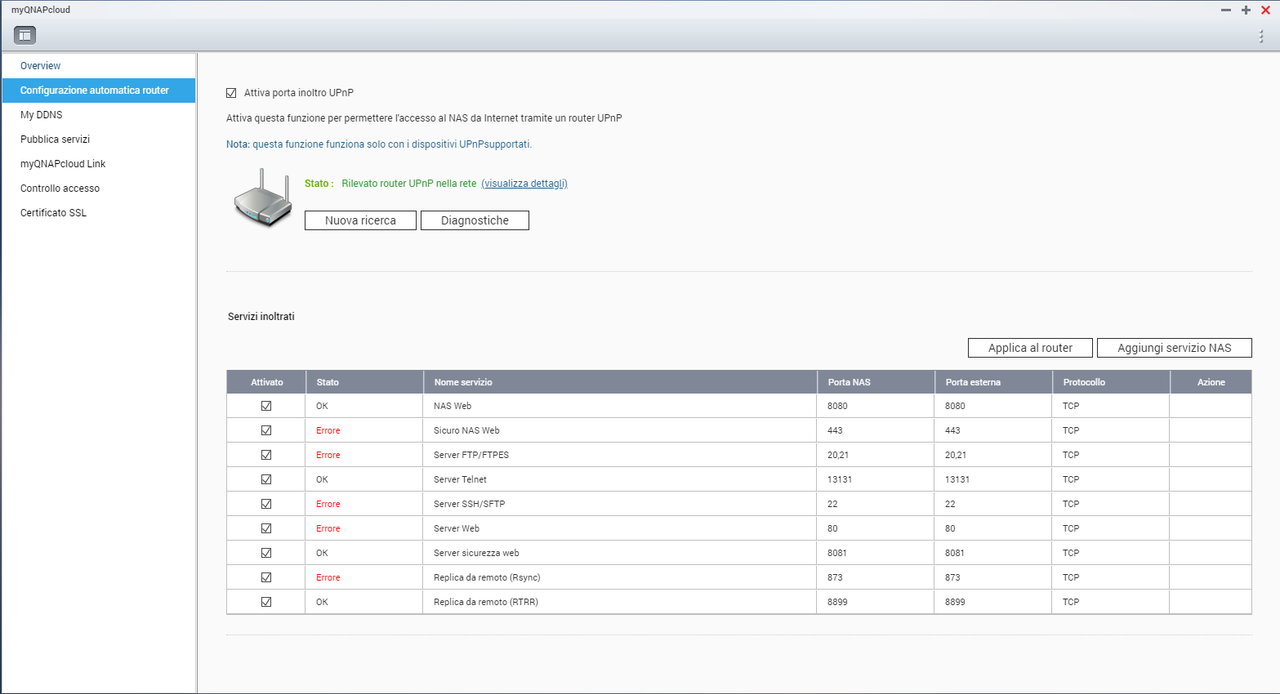The image size is (1280, 694).
Task: Select the Sicuro NAS Web row name
Action: pyautogui.click(x=466, y=430)
